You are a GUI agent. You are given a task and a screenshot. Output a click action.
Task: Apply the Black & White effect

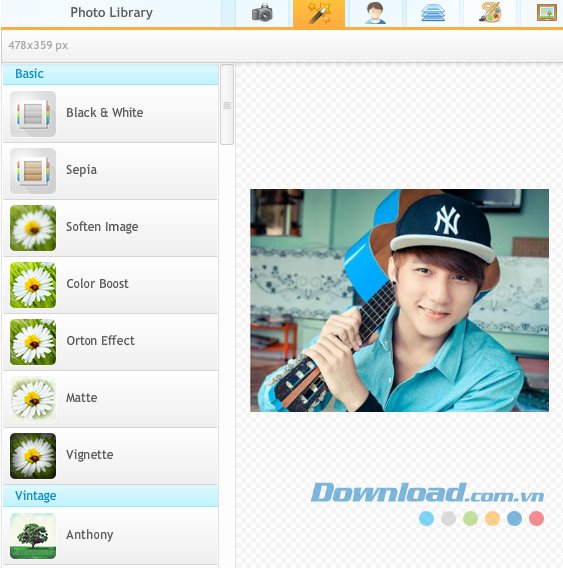pos(110,114)
